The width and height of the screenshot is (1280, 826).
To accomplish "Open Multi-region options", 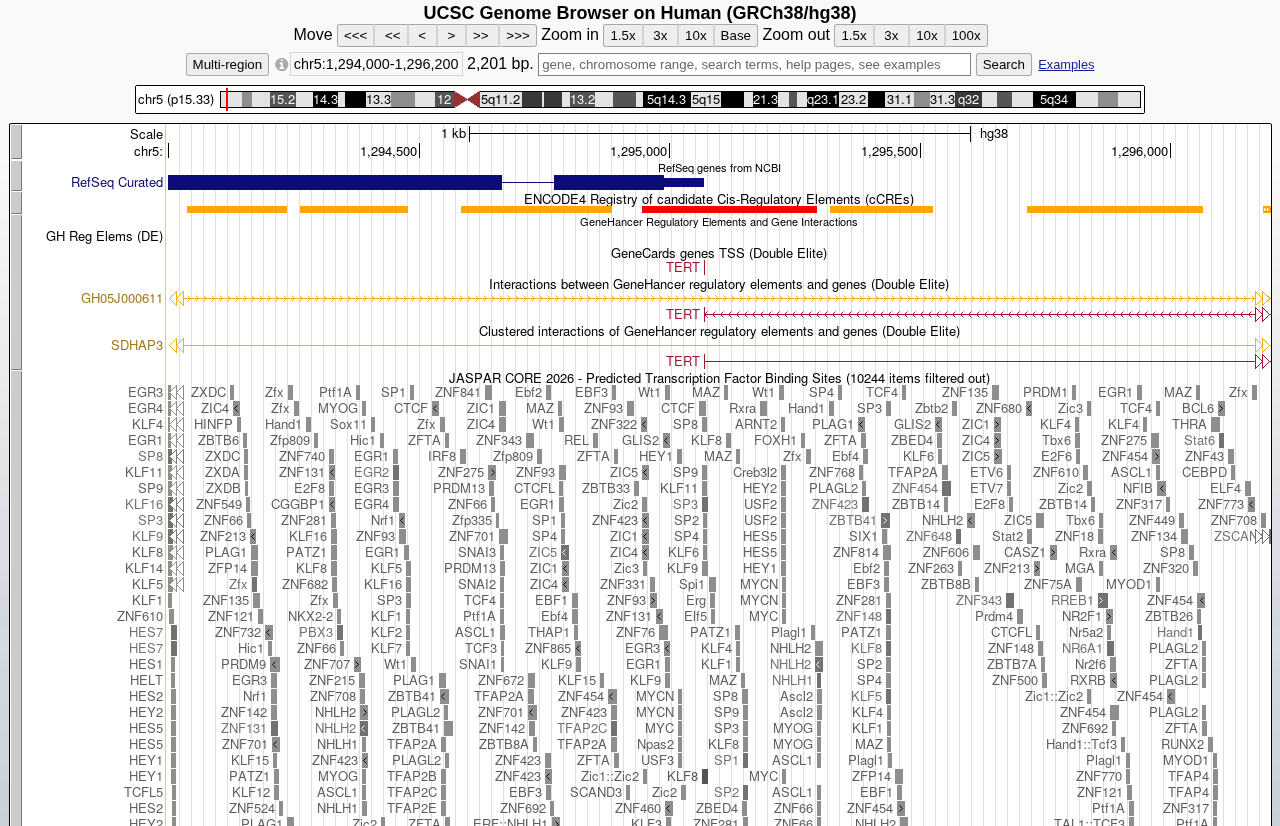I will coord(227,65).
